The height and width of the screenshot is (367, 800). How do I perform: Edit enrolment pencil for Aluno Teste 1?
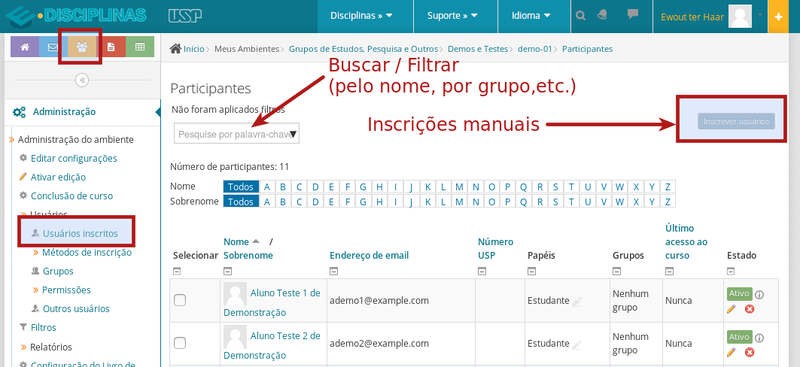point(732,309)
